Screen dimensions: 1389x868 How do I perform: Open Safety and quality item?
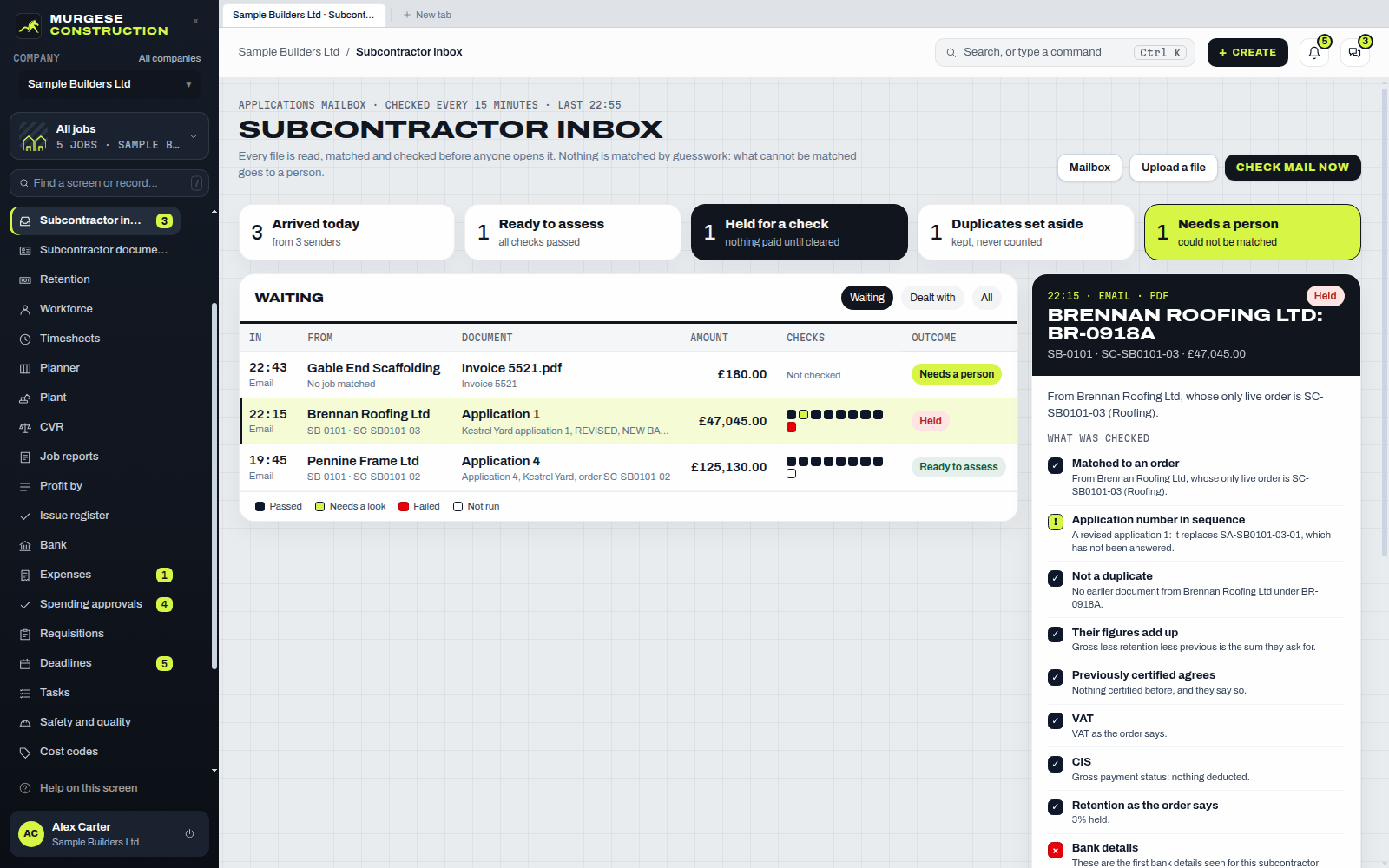click(95, 722)
